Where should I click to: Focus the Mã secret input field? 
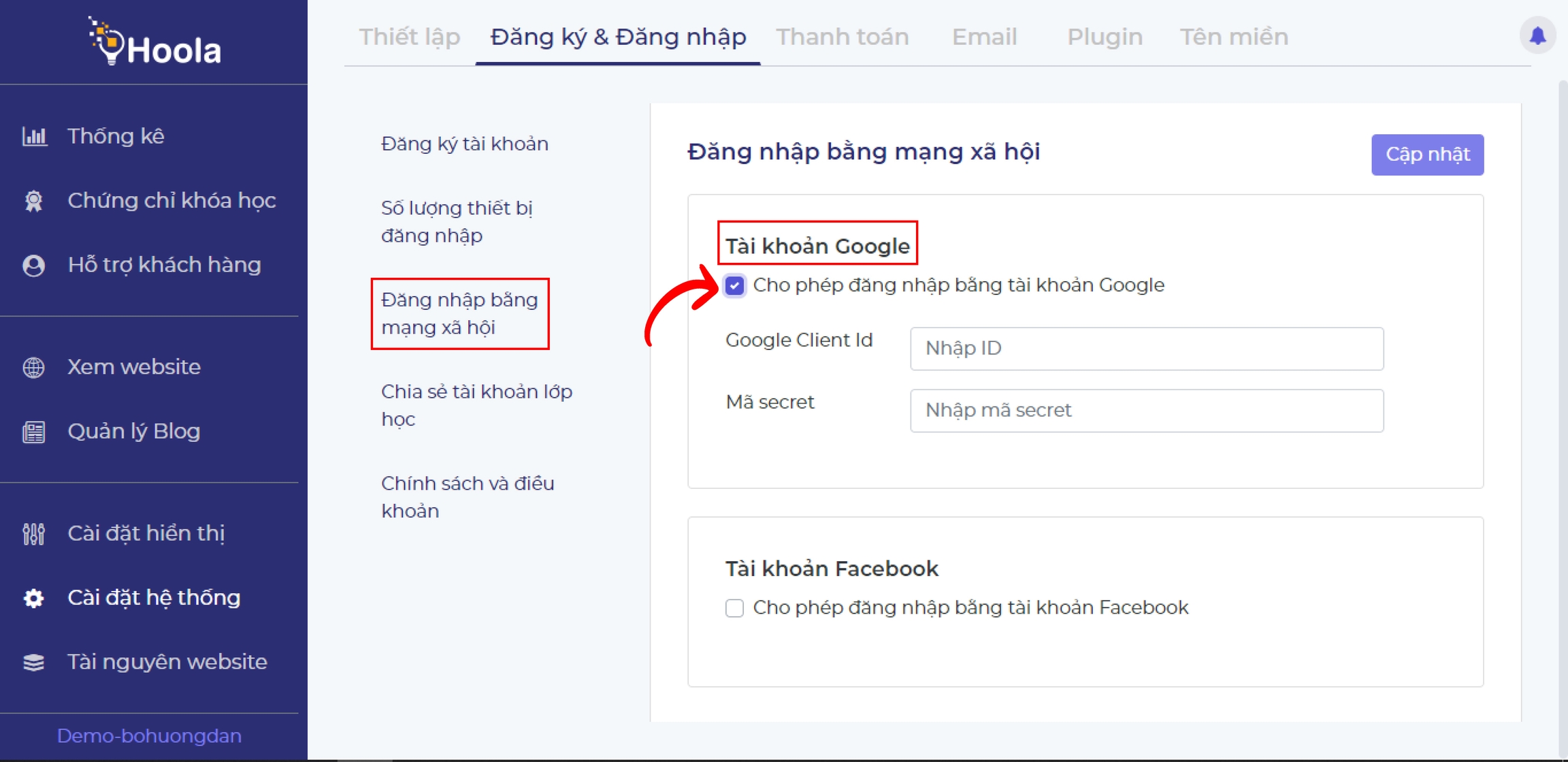coord(1146,411)
